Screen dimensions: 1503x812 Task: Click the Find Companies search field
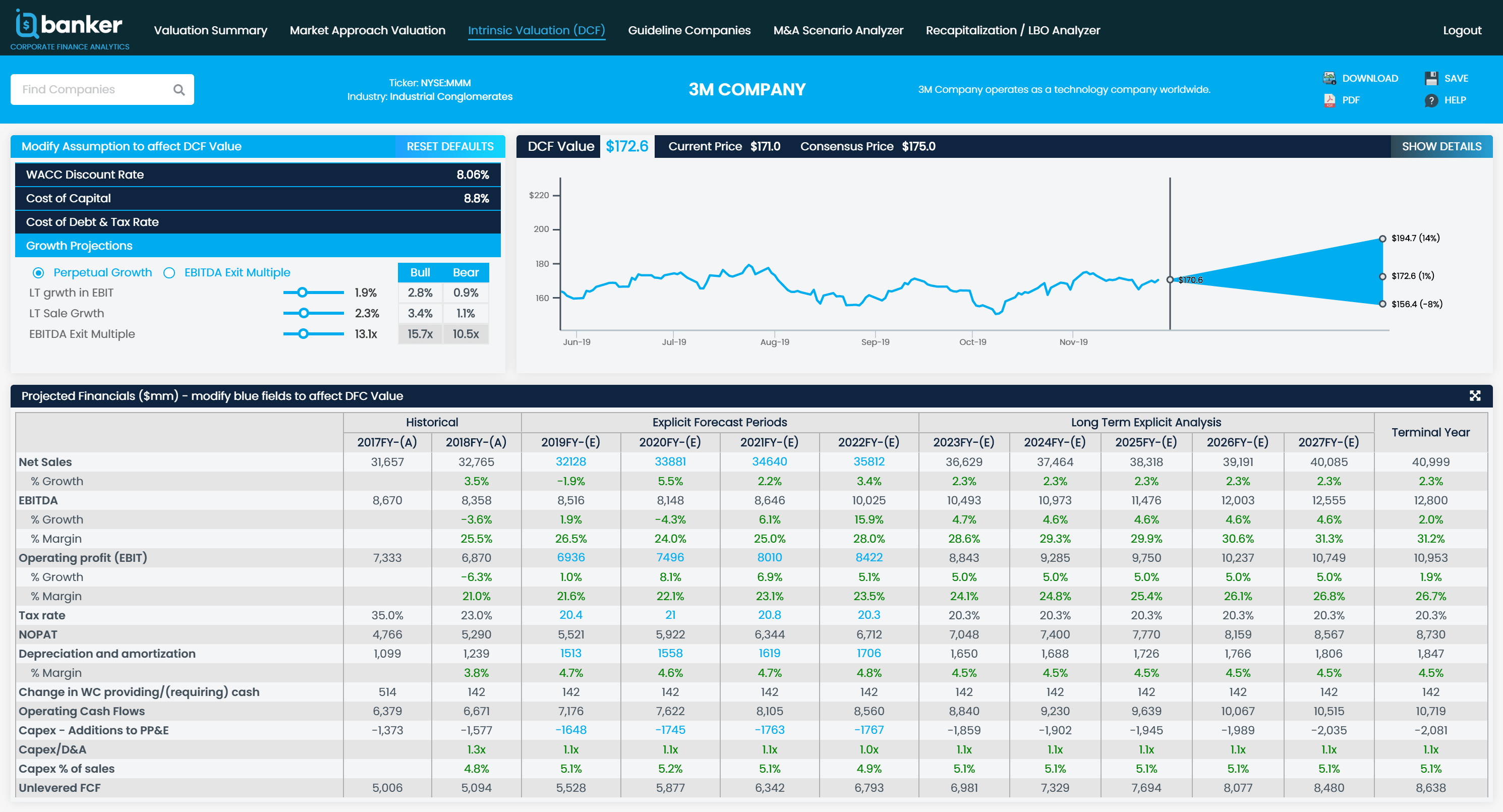point(102,89)
